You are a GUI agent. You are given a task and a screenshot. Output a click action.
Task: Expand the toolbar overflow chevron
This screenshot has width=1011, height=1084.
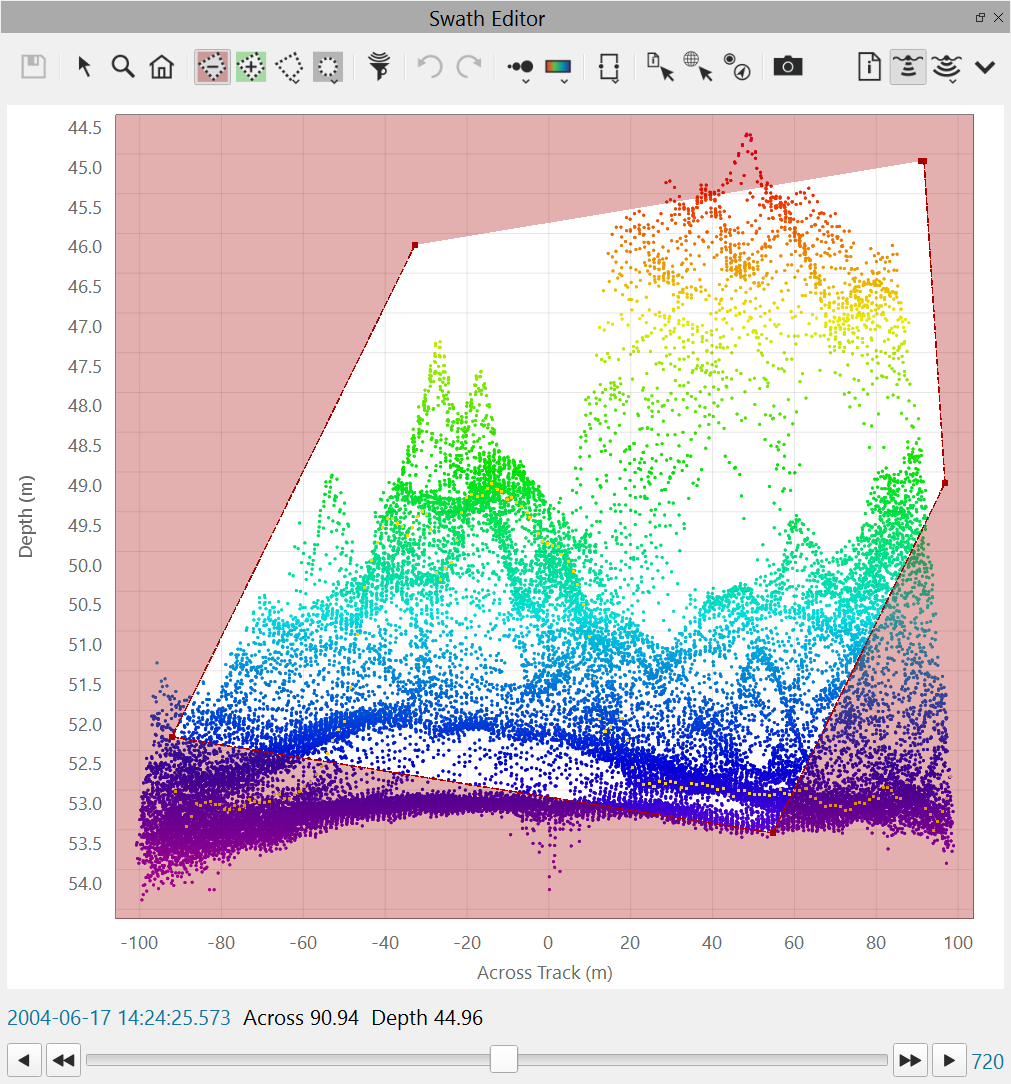pos(985,67)
